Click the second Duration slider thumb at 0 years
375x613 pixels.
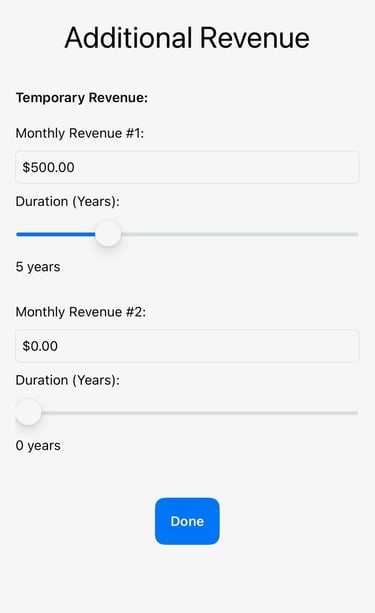[28, 412]
